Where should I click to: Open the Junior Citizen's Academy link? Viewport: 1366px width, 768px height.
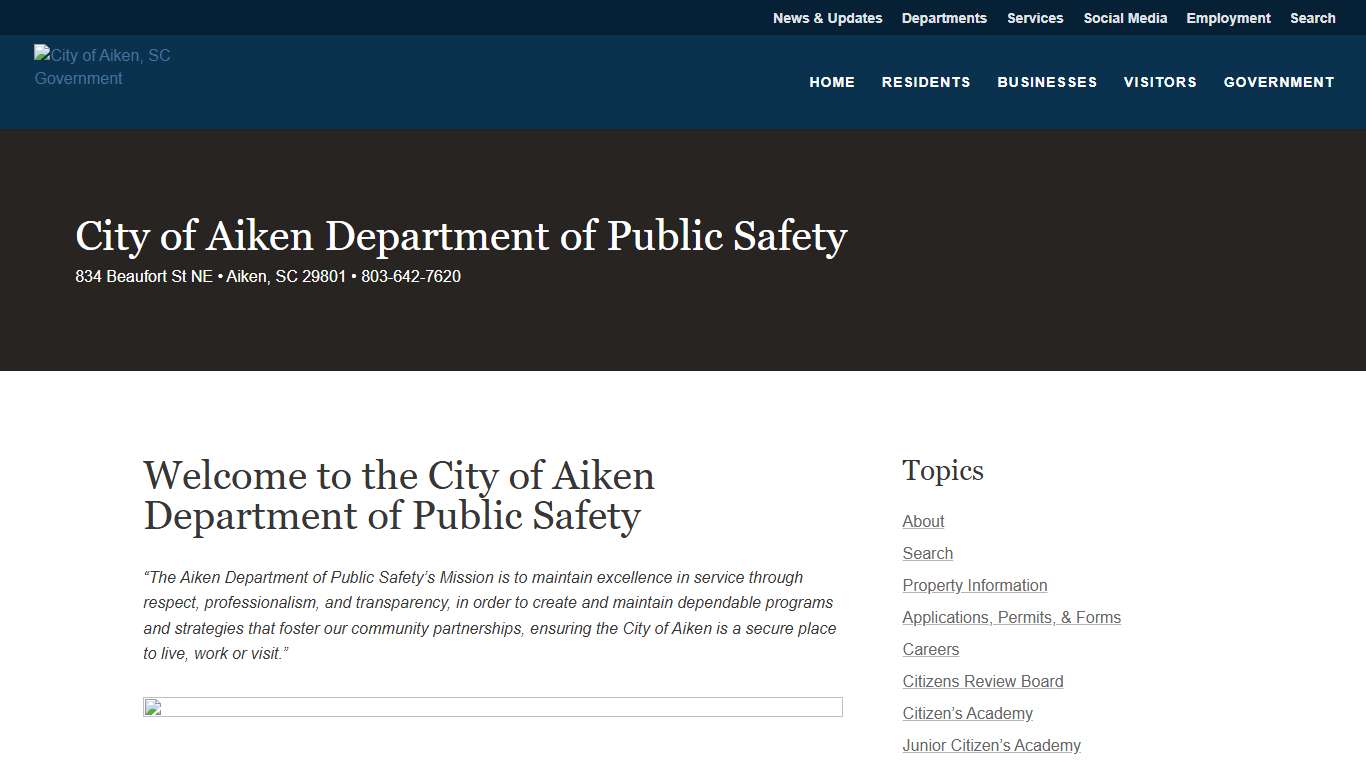991,745
